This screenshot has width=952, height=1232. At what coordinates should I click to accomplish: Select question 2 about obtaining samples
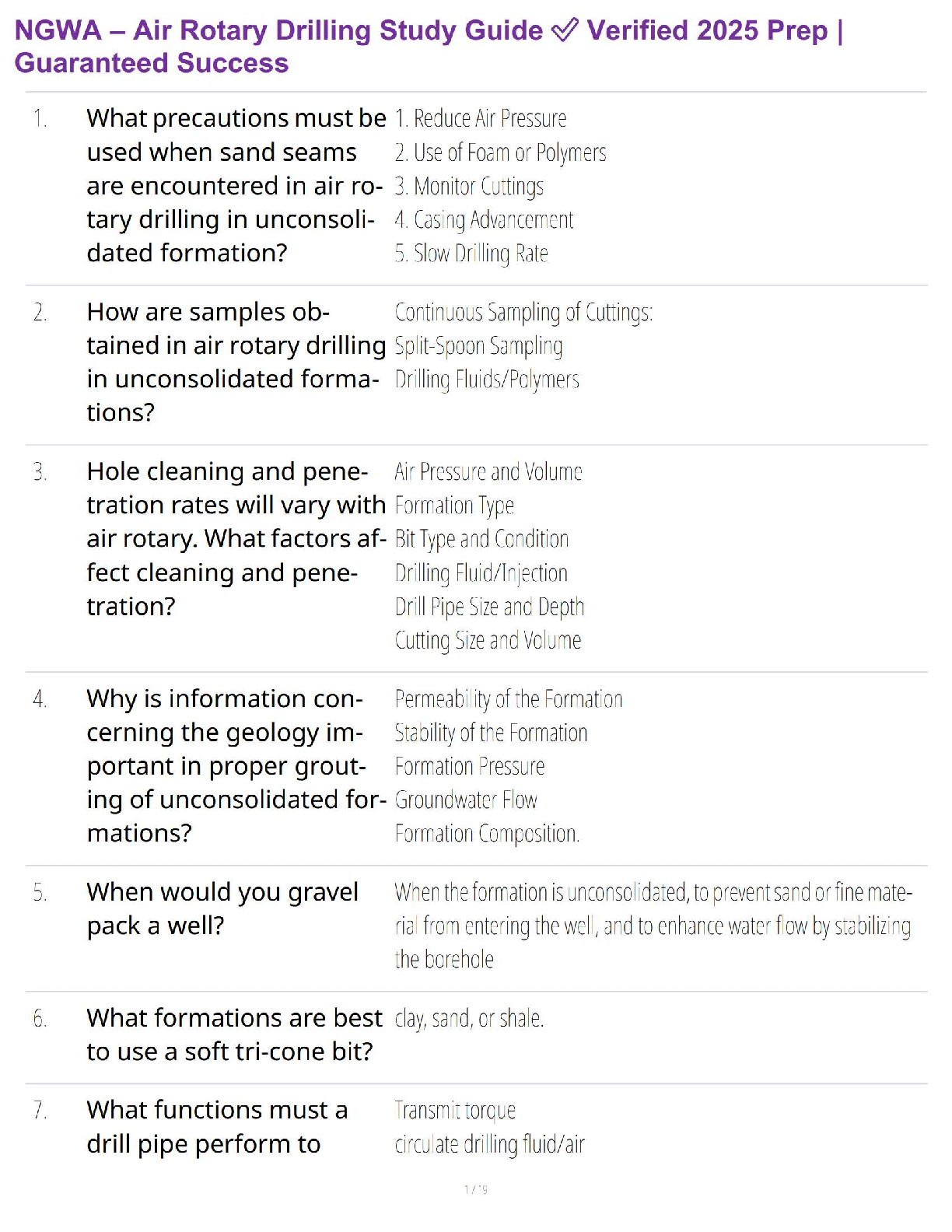pyautogui.click(x=236, y=362)
